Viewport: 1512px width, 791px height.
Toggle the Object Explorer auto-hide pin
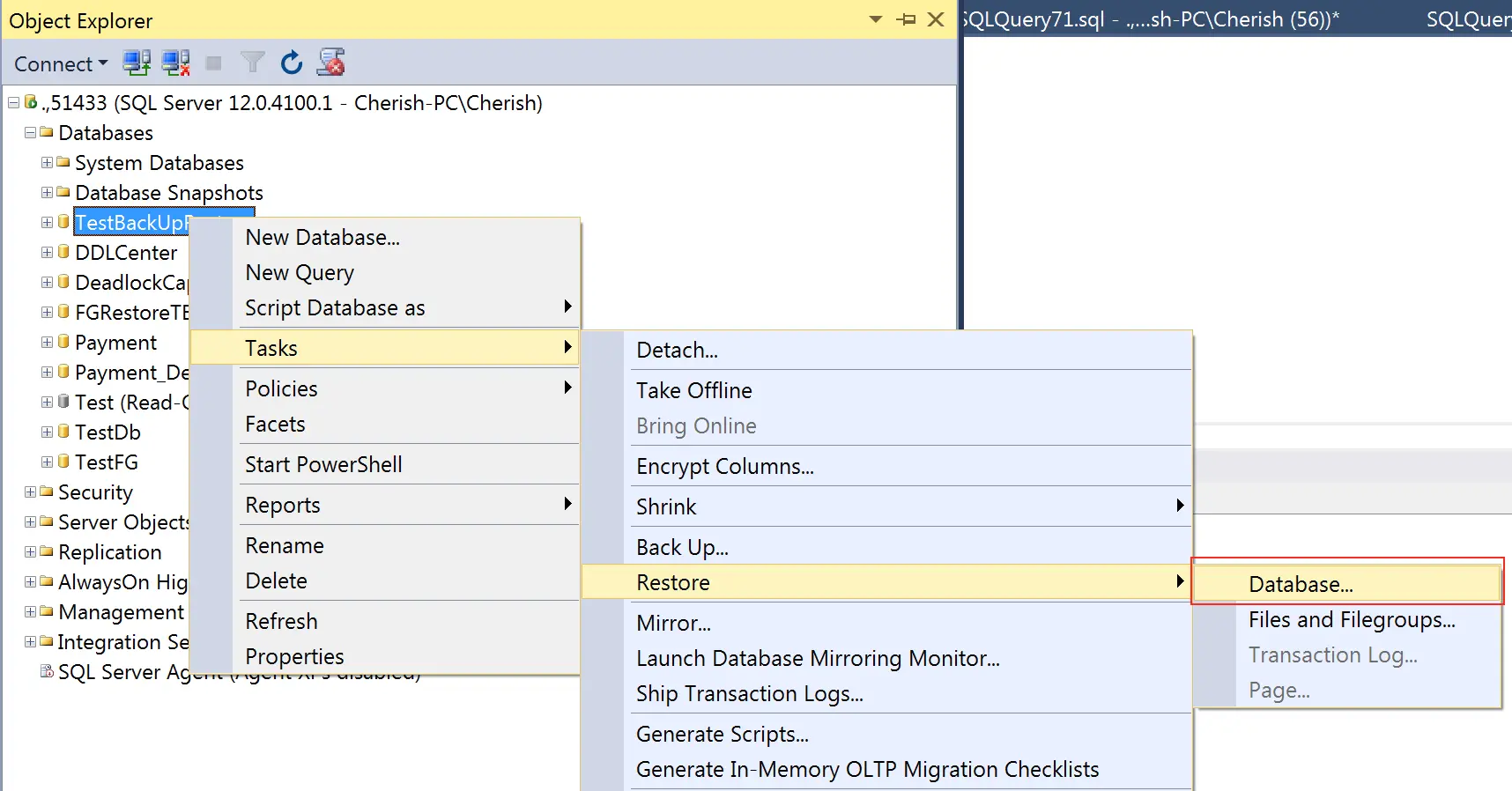click(906, 19)
